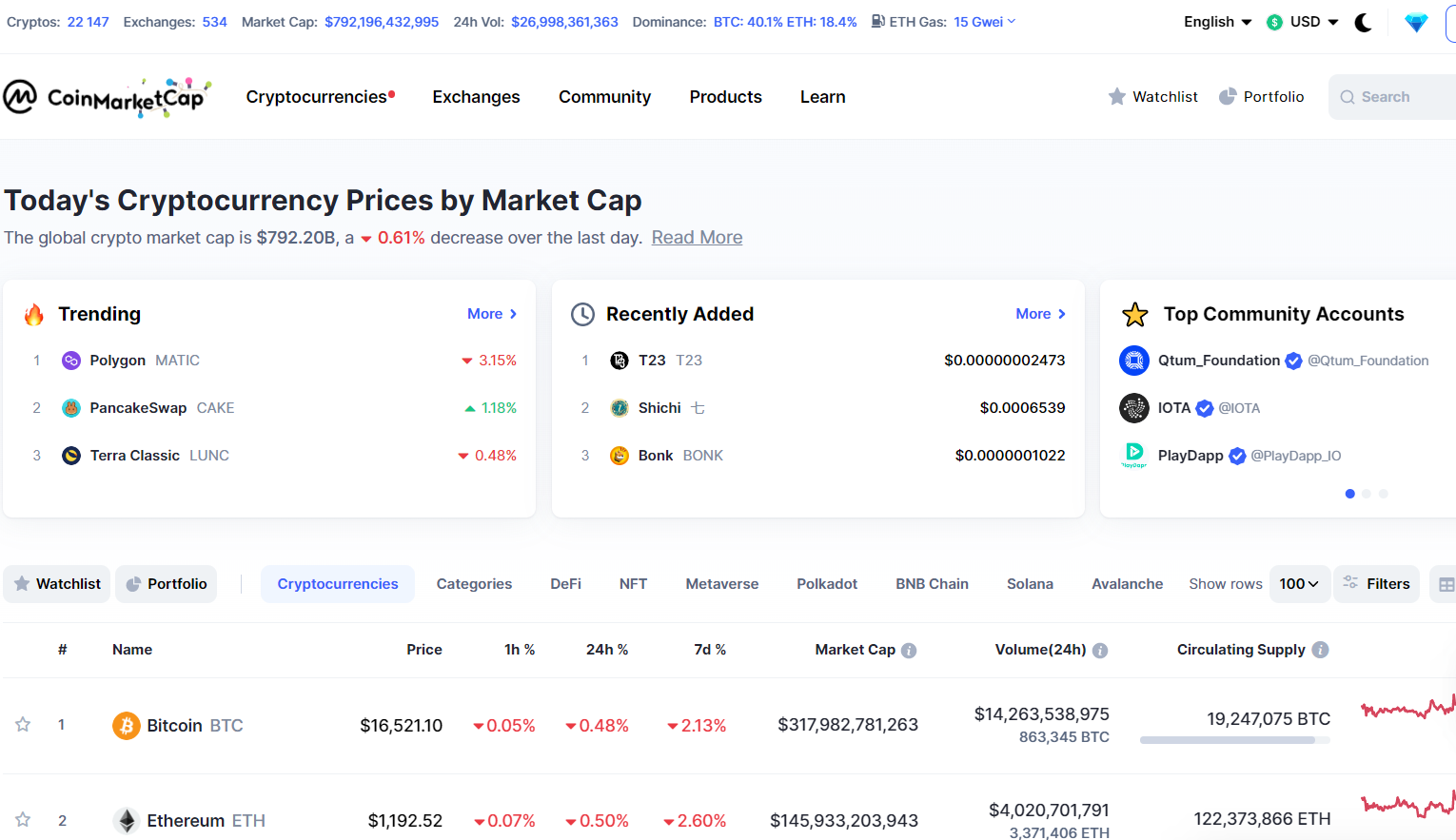Click the blue diamond rewards icon
This screenshot has width=1456, height=840.
point(1416,23)
